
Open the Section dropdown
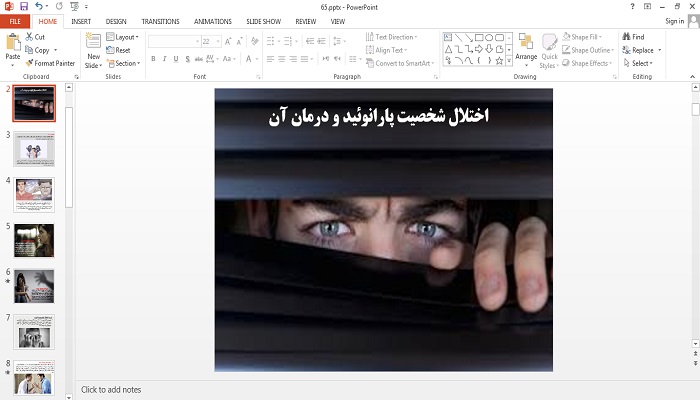(x=123, y=63)
